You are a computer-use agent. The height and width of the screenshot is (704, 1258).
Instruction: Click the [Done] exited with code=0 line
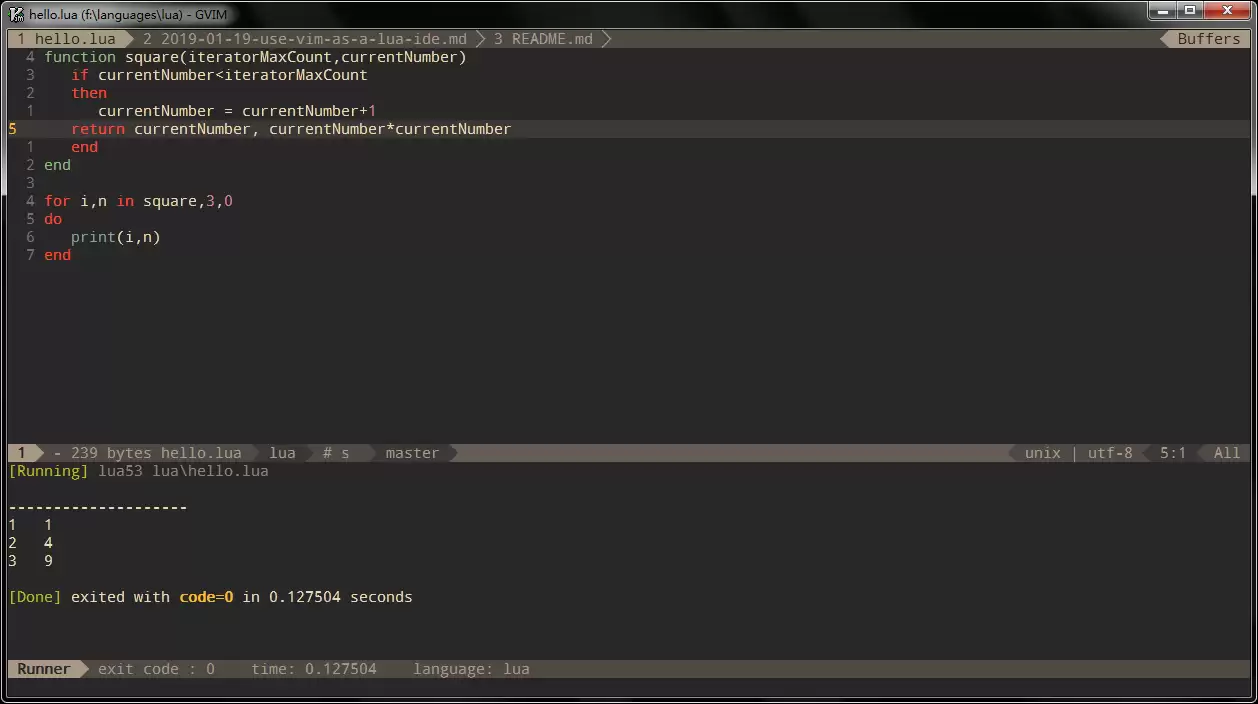[x=210, y=597]
